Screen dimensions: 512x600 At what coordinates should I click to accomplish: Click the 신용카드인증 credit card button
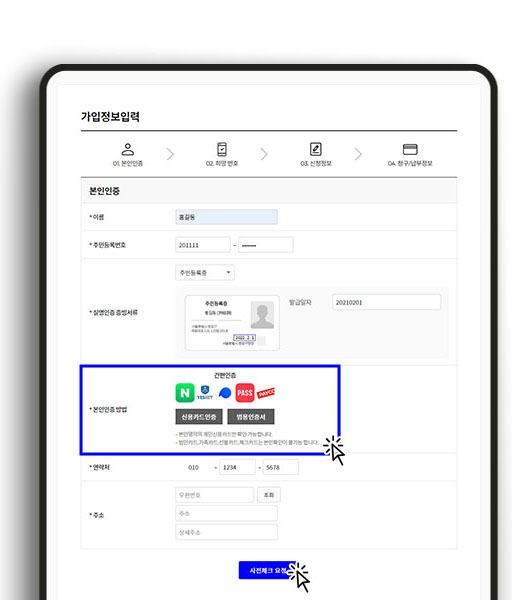199,417
